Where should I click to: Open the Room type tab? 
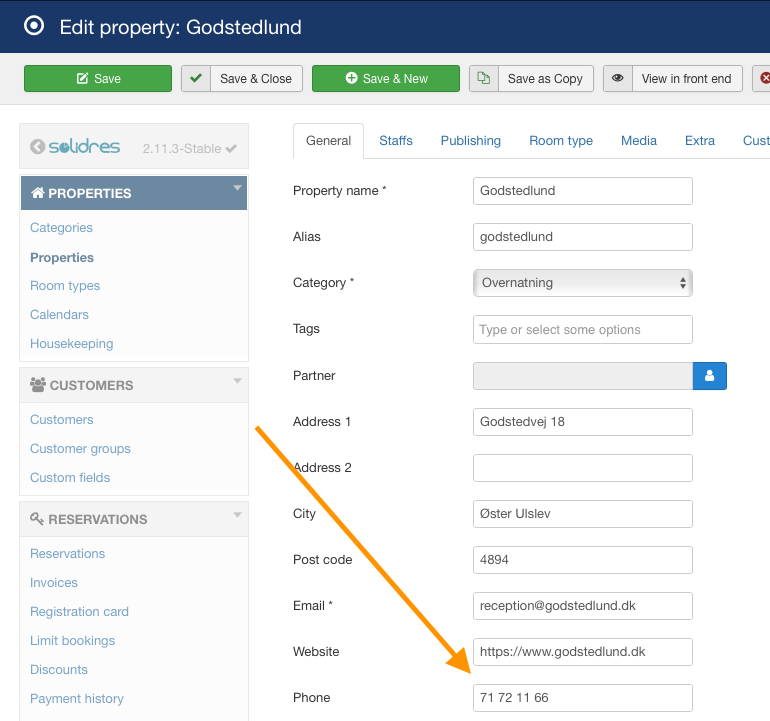tap(561, 141)
